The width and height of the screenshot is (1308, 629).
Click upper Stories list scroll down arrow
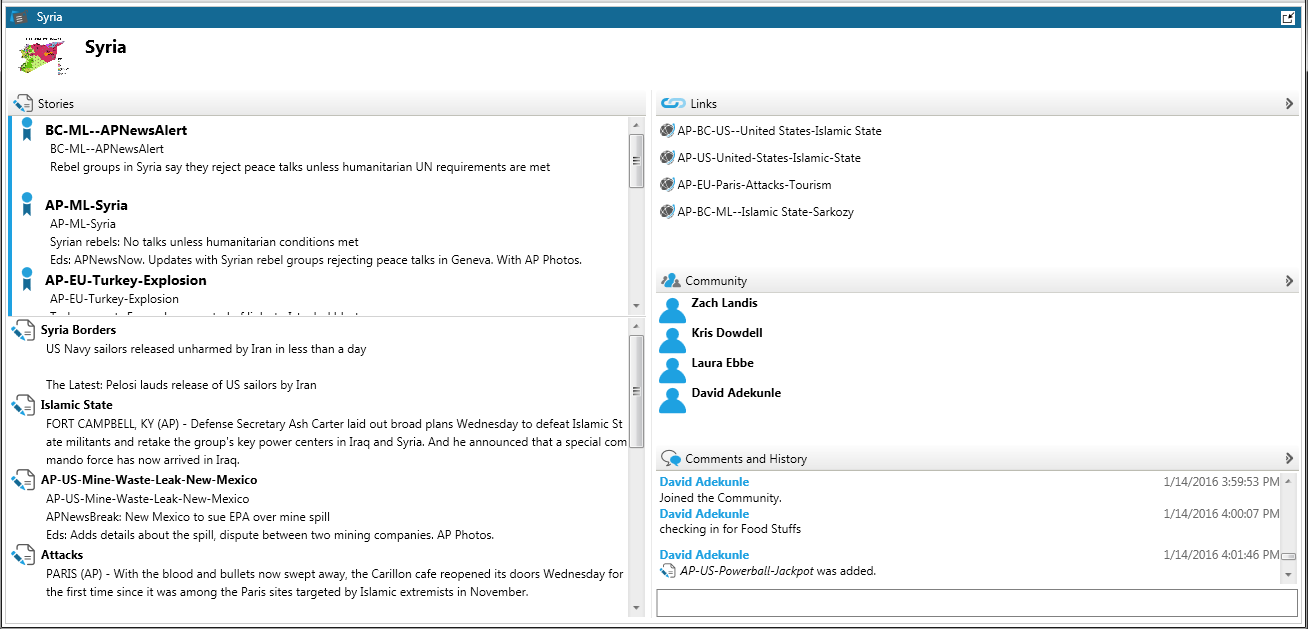pyautogui.click(x=636, y=305)
